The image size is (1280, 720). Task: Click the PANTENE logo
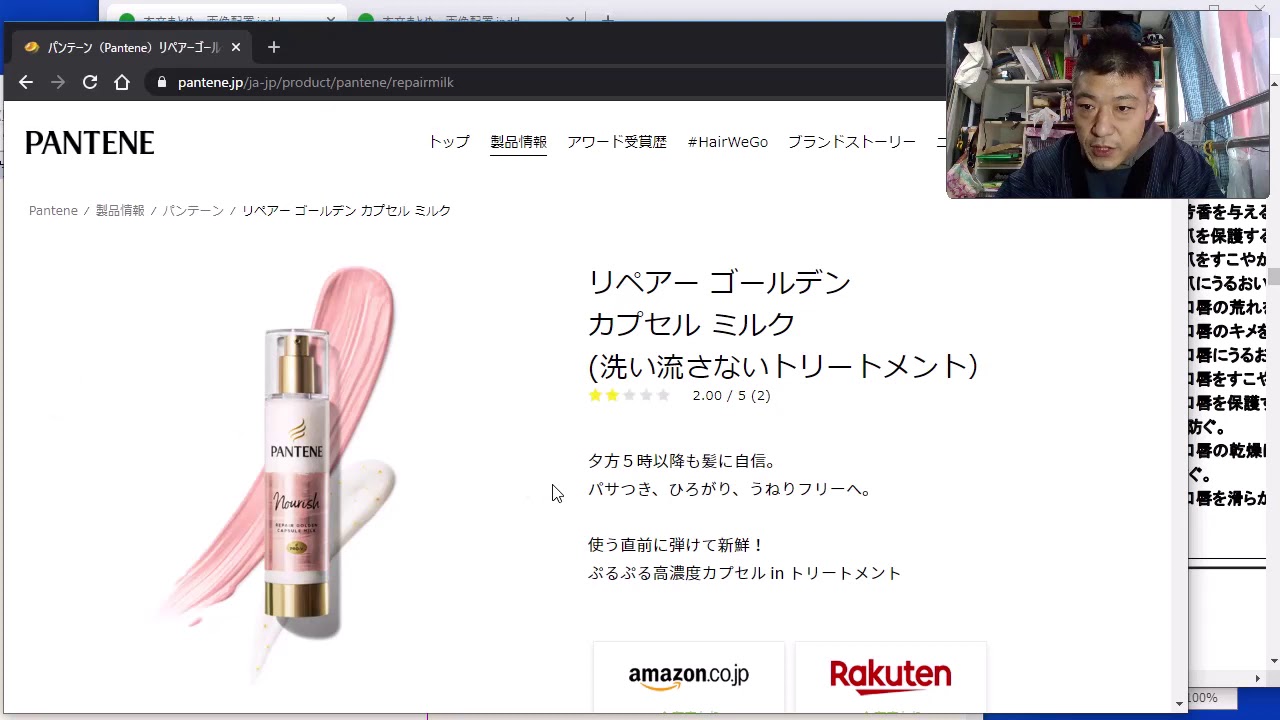coord(90,143)
